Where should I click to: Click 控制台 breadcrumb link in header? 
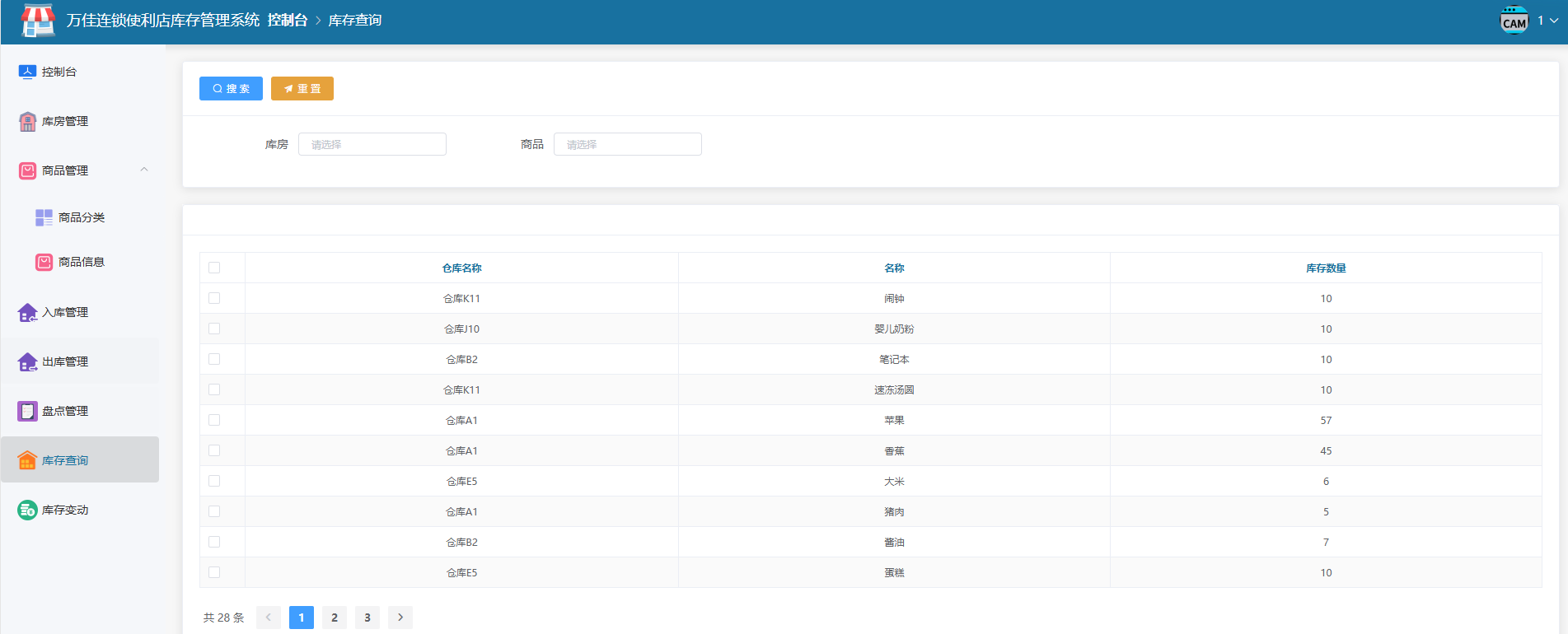click(288, 20)
